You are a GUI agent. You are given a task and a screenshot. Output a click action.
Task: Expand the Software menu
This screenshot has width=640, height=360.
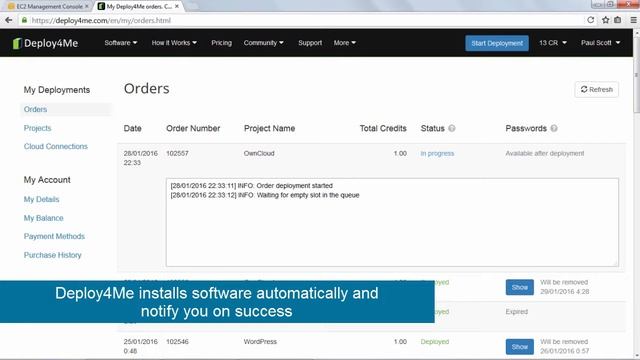coord(121,43)
